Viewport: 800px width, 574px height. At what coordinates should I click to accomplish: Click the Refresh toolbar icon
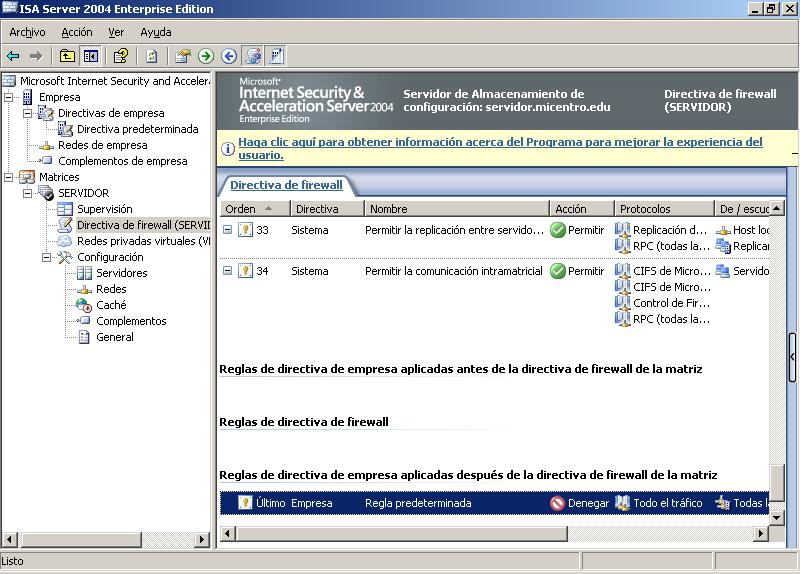coord(152,56)
